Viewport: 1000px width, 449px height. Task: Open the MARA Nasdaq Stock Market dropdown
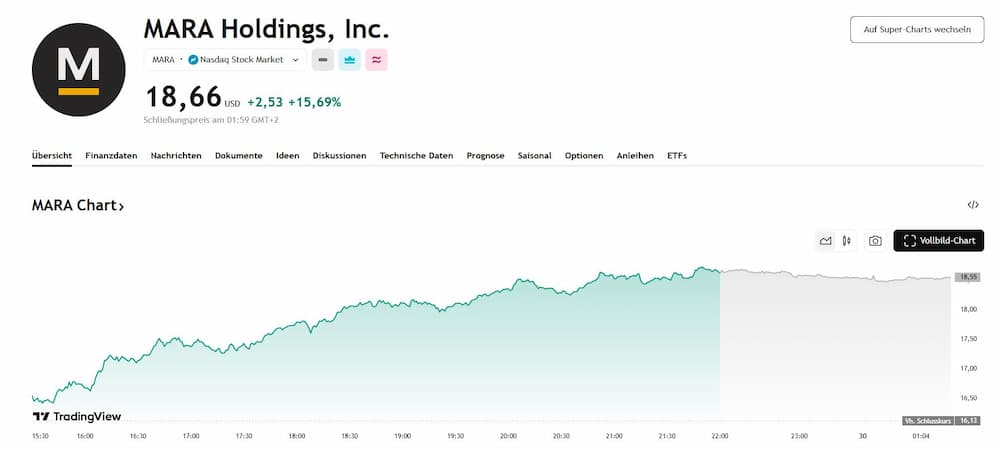pos(225,60)
